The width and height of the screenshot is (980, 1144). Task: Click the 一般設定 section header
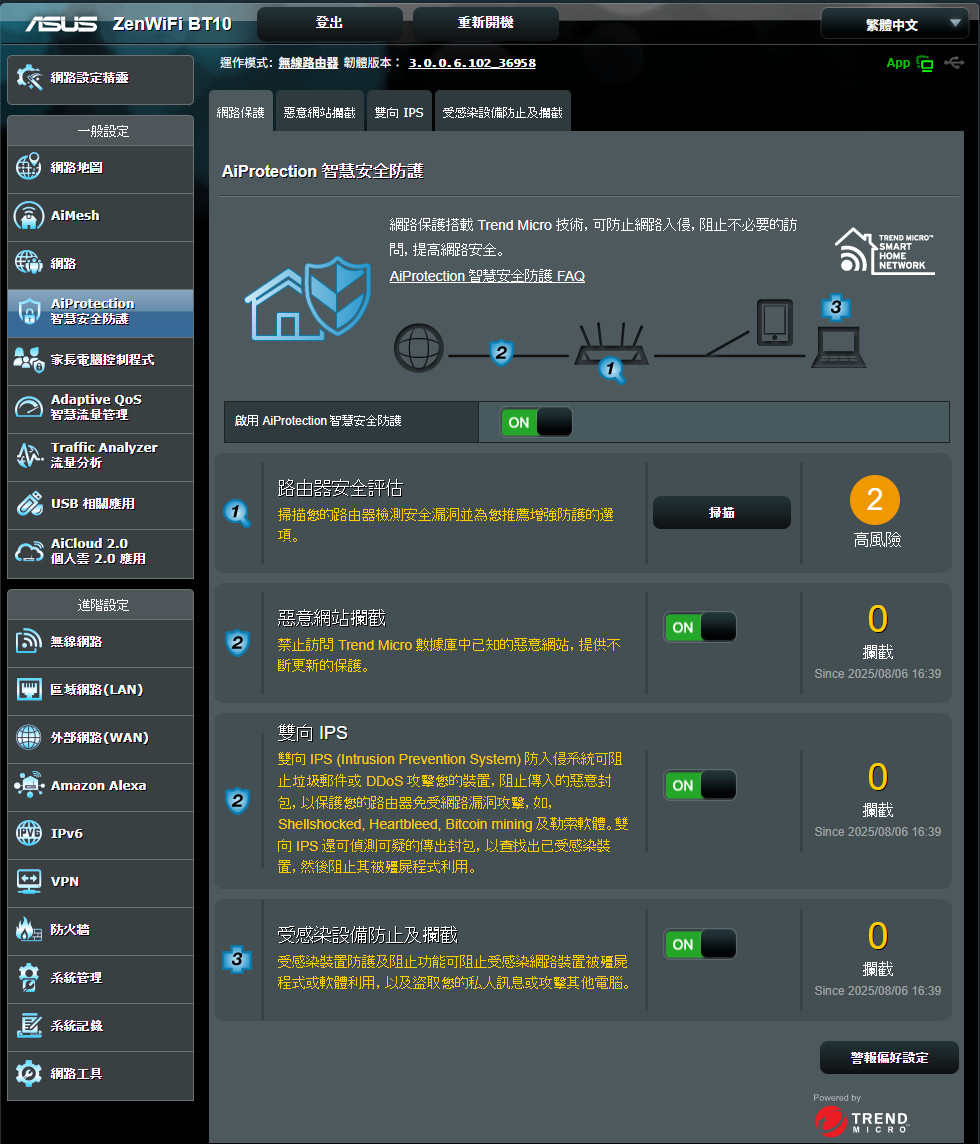click(103, 131)
